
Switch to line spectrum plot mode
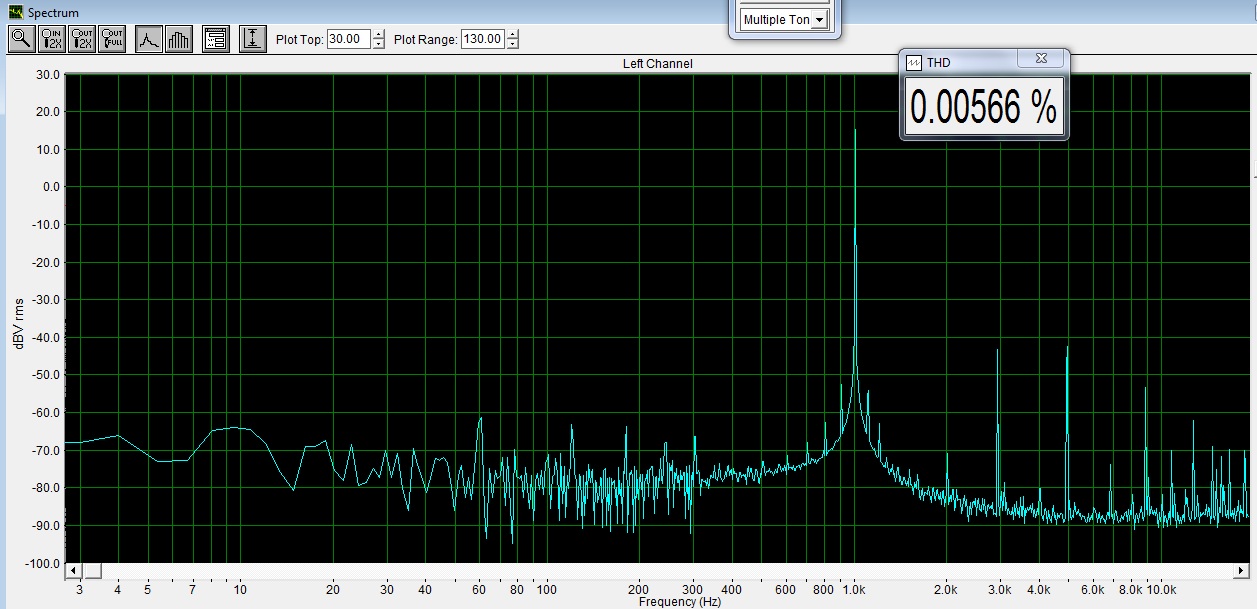coord(149,39)
